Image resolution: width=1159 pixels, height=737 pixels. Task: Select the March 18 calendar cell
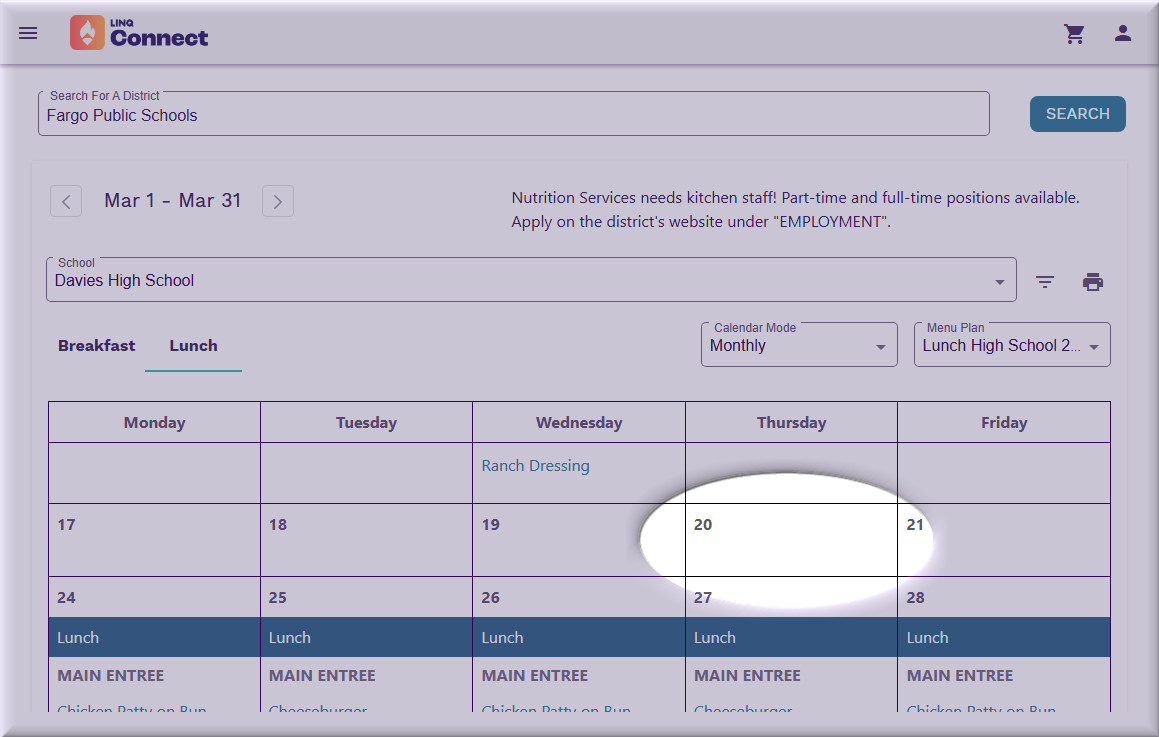(366, 540)
